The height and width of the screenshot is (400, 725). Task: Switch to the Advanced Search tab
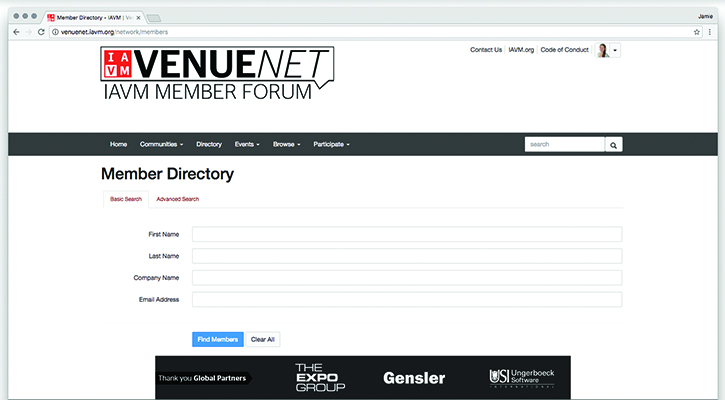(178, 199)
